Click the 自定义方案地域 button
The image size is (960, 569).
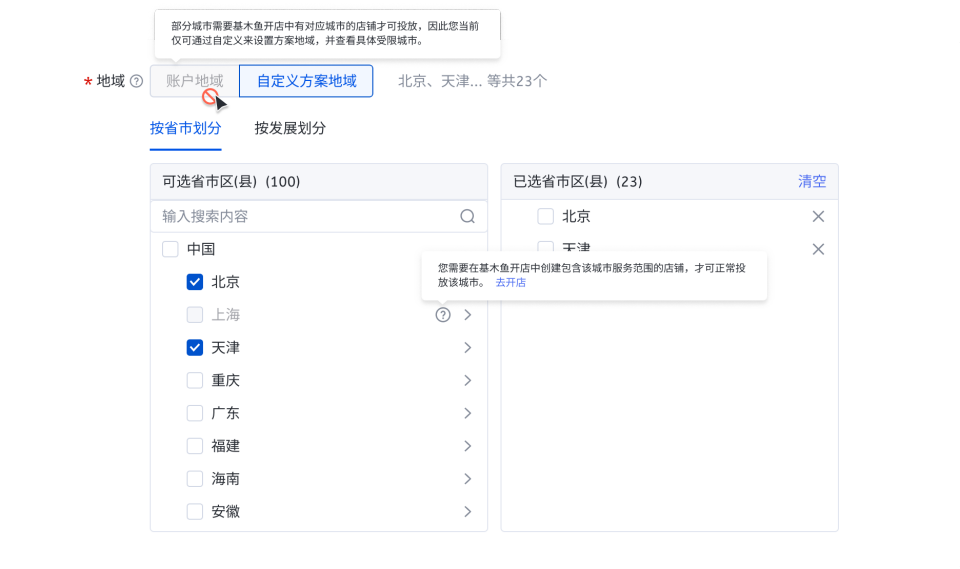click(306, 81)
